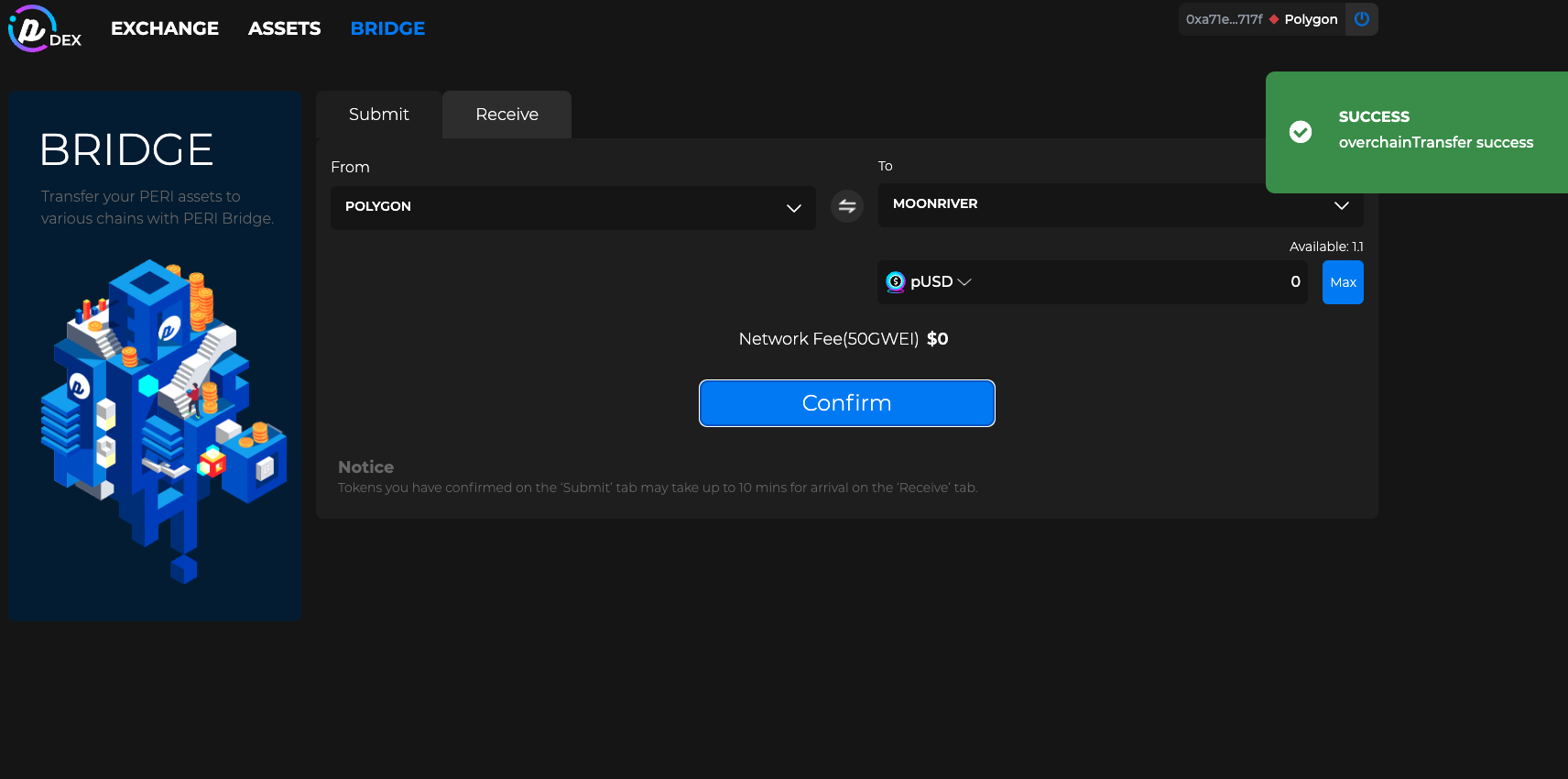
Task: Open the From POLYGON chain dropdown
Action: pos(573,208)
